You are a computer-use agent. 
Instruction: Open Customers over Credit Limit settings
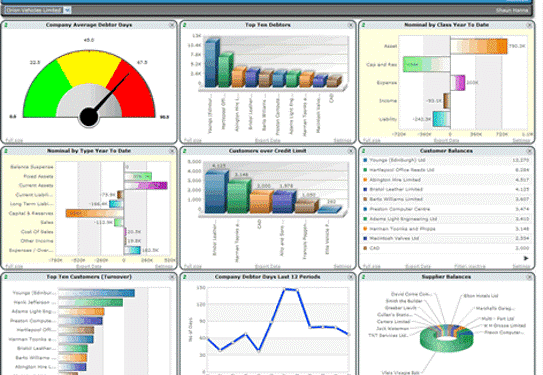(342, 266)
